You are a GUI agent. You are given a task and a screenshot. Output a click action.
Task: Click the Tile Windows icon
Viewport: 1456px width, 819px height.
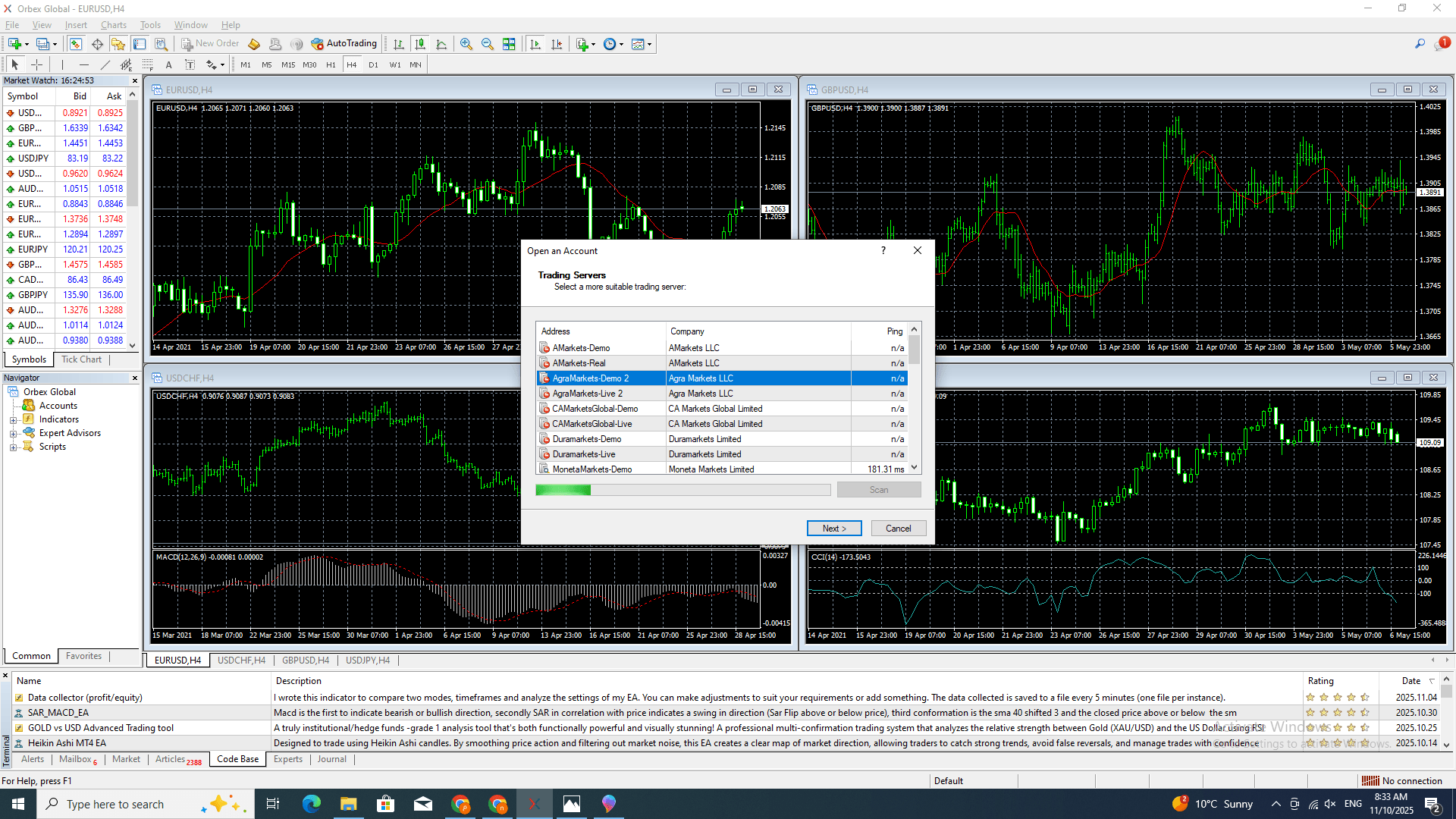pos(509,44)
